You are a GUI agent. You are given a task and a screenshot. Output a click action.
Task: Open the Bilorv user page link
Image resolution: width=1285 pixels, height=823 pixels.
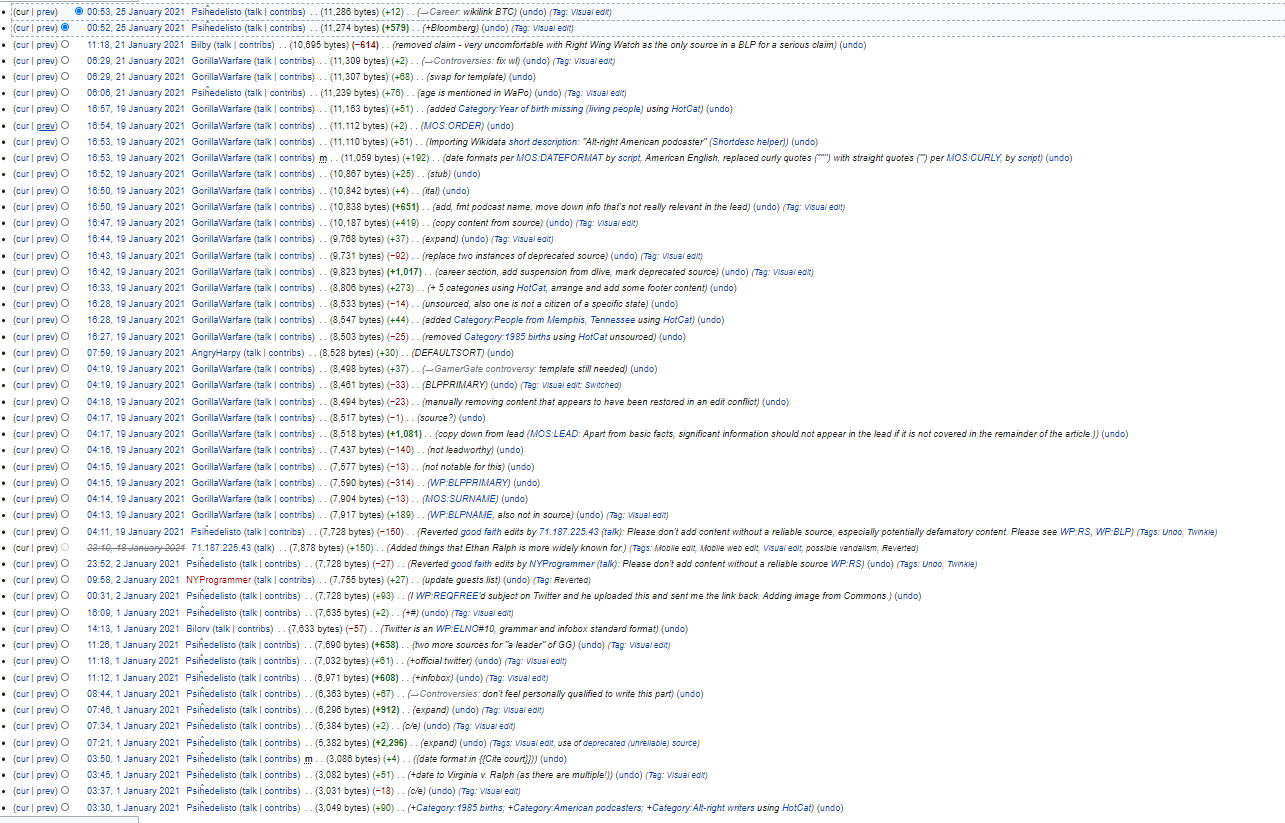pyautogui.click(x=200, y=629)
